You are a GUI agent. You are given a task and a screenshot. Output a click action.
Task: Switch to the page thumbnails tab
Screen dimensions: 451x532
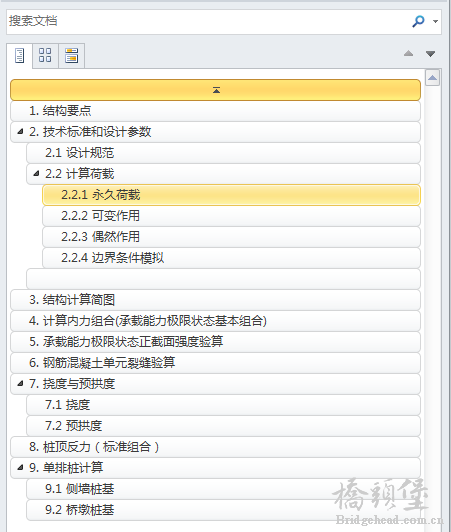tap(45, 55)
